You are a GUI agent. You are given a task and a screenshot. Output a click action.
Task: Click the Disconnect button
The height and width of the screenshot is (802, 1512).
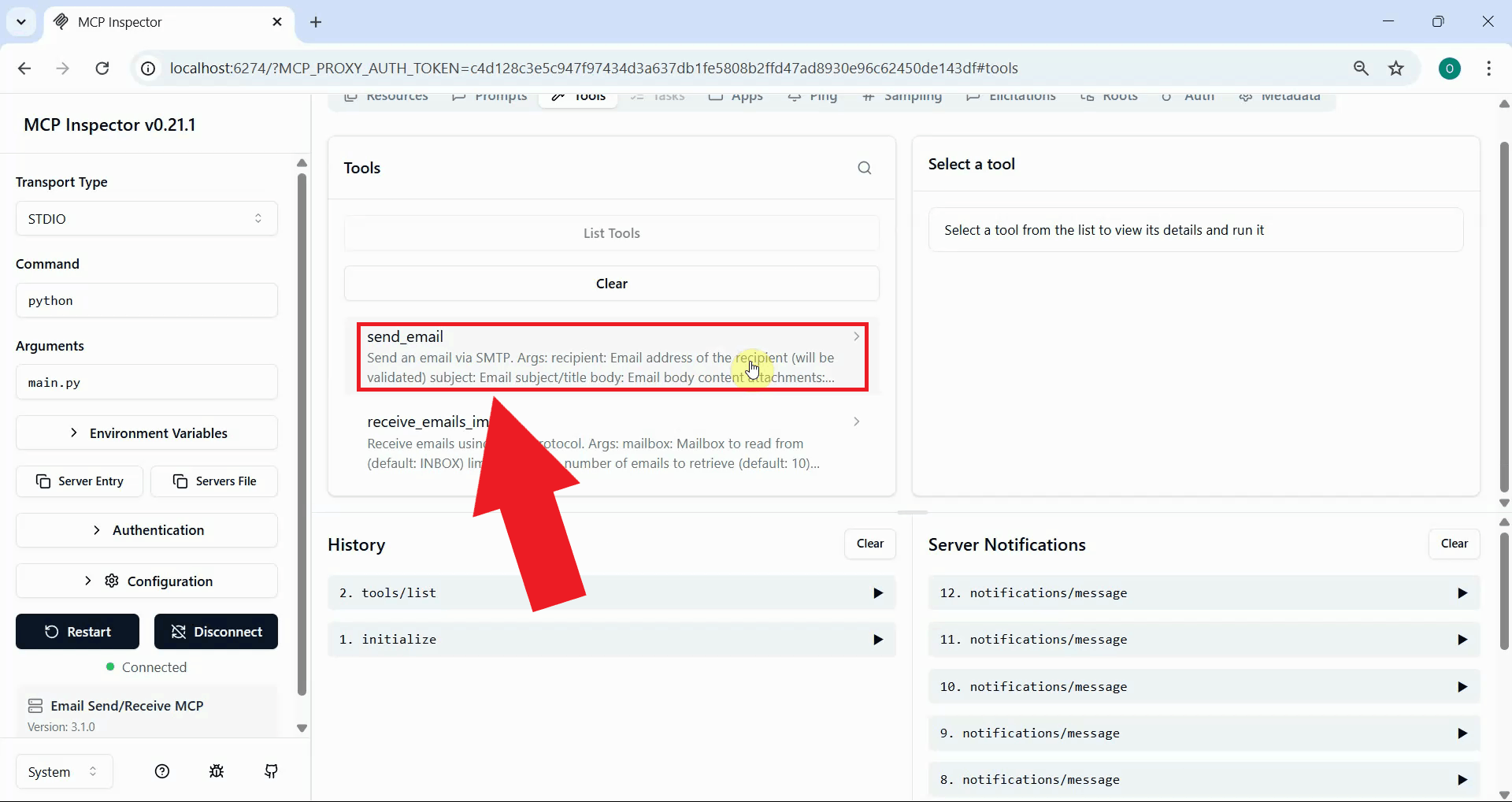tap(215, 631)
